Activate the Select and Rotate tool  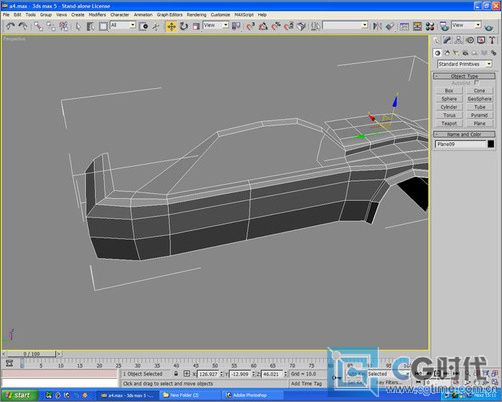(x=184, y=26)
